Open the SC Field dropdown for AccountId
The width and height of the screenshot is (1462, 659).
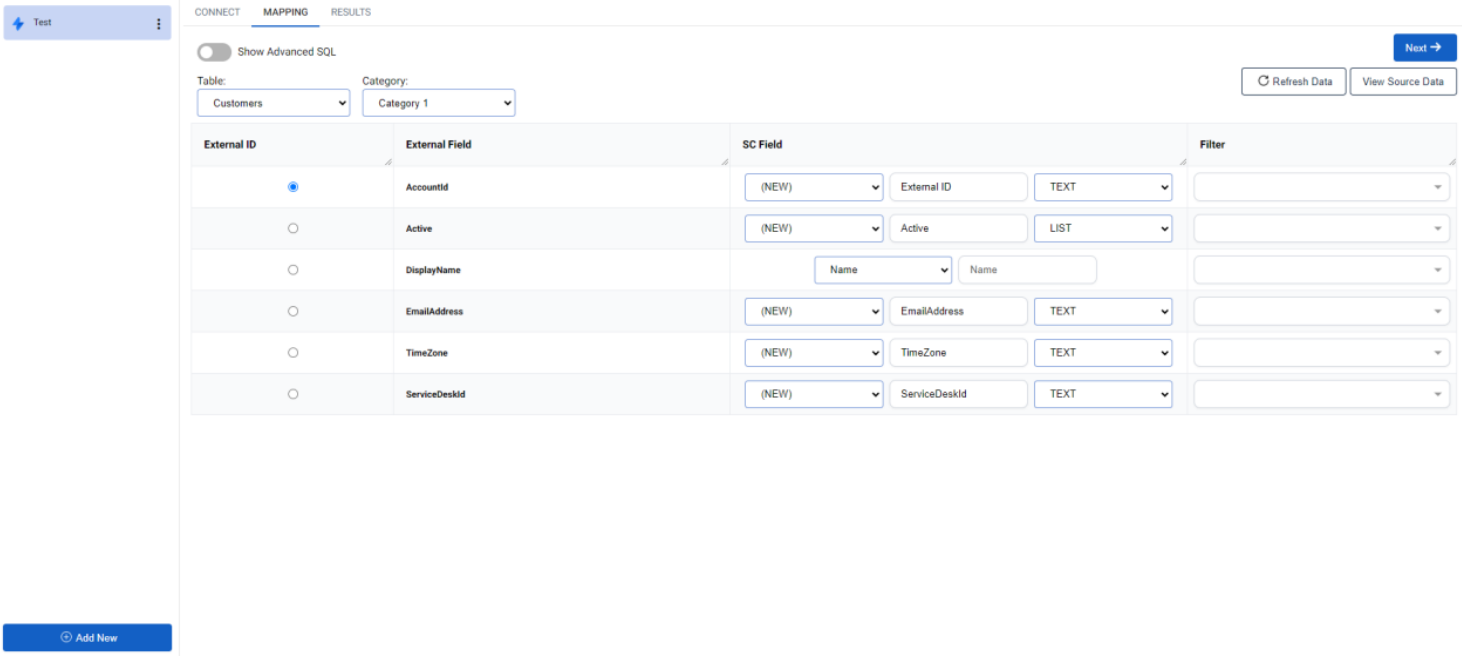point(813,186)
